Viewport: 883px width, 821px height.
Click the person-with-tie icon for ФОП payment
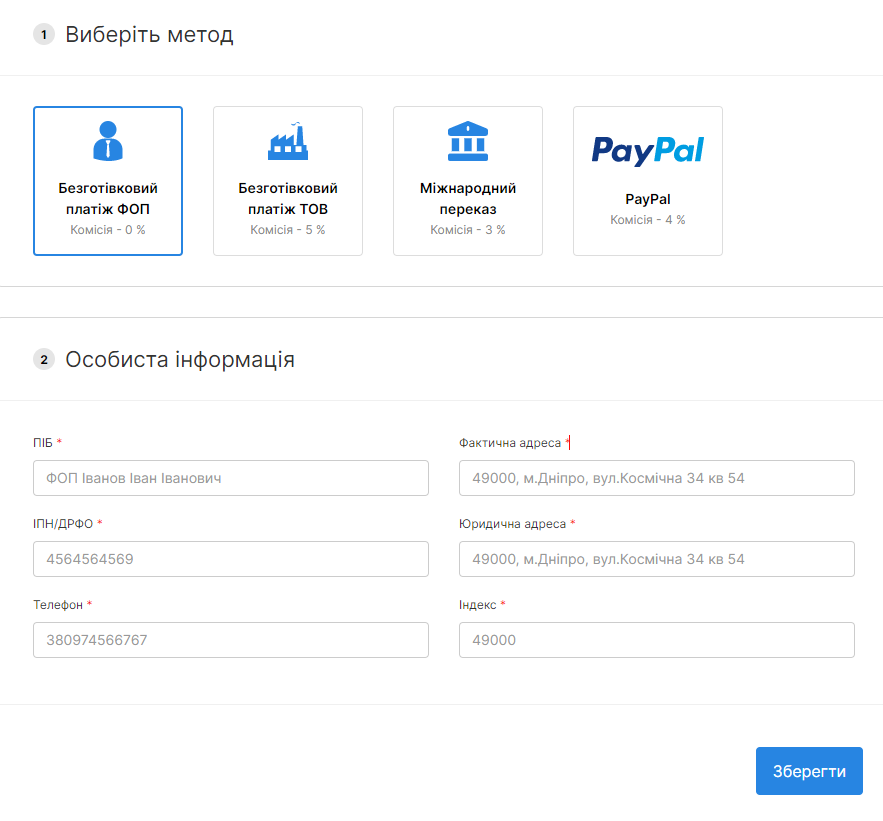(108, 141)
